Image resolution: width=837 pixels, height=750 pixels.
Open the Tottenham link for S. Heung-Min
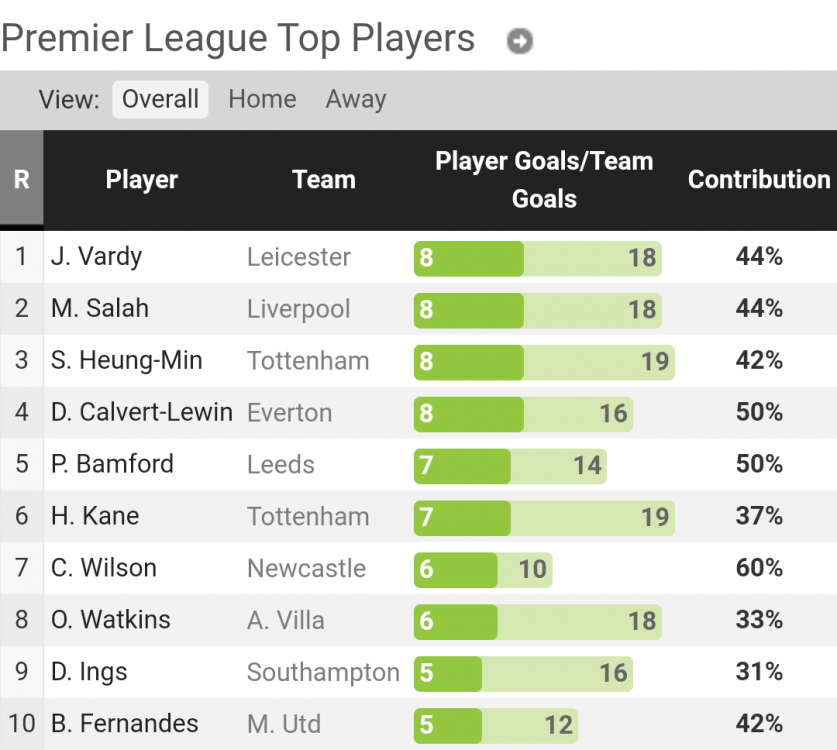click(x=308, y=361)
